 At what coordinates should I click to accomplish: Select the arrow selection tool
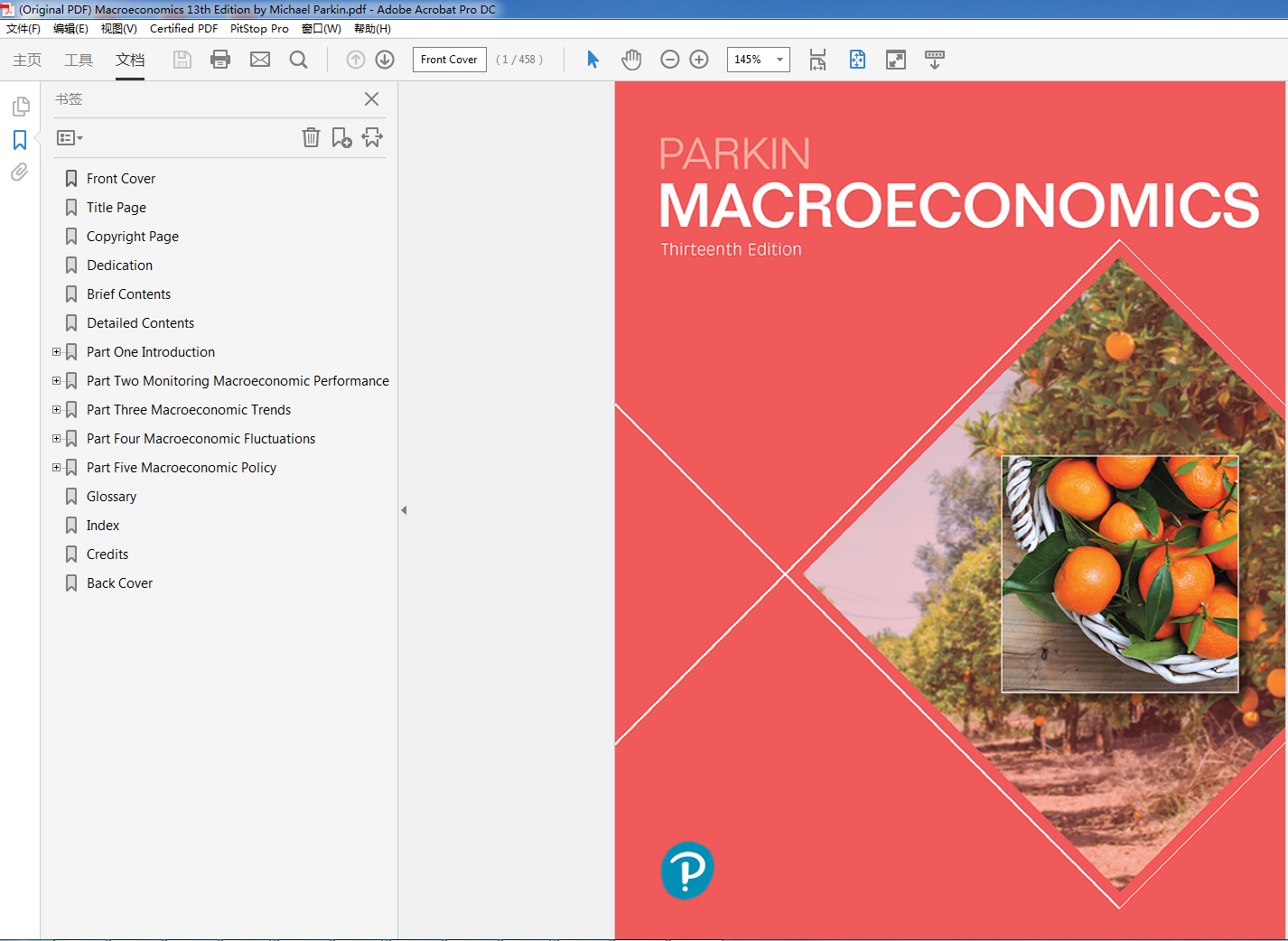coord(593,60)
